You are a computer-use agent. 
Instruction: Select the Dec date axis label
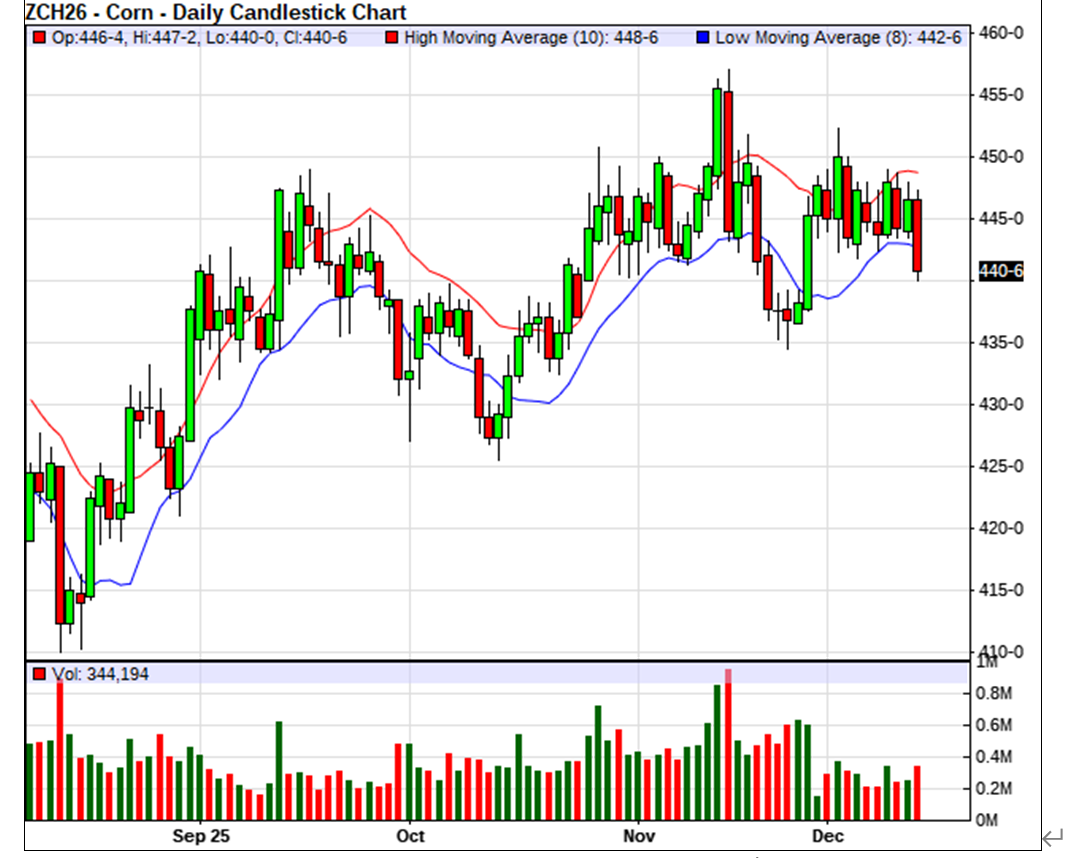[x=828, y=836]
